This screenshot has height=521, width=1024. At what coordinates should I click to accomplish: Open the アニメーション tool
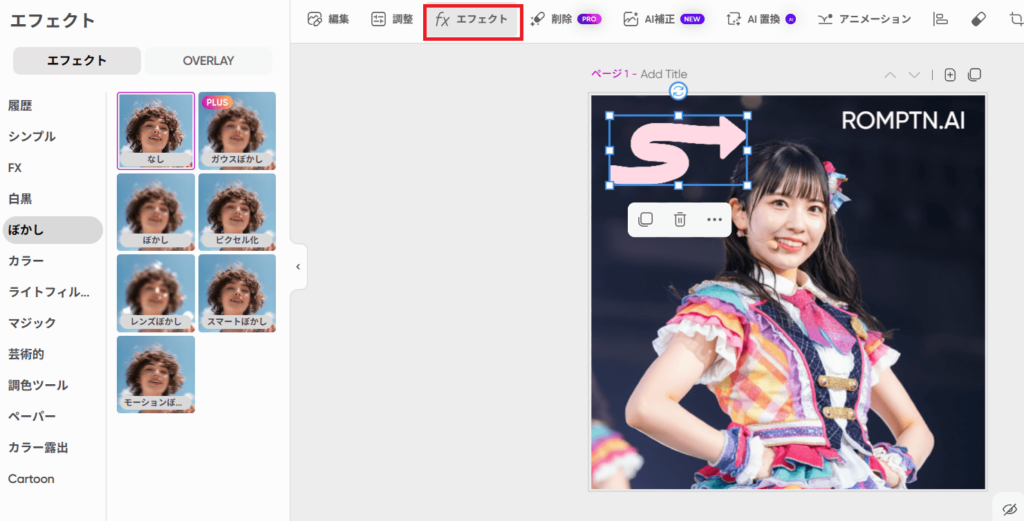864,19
